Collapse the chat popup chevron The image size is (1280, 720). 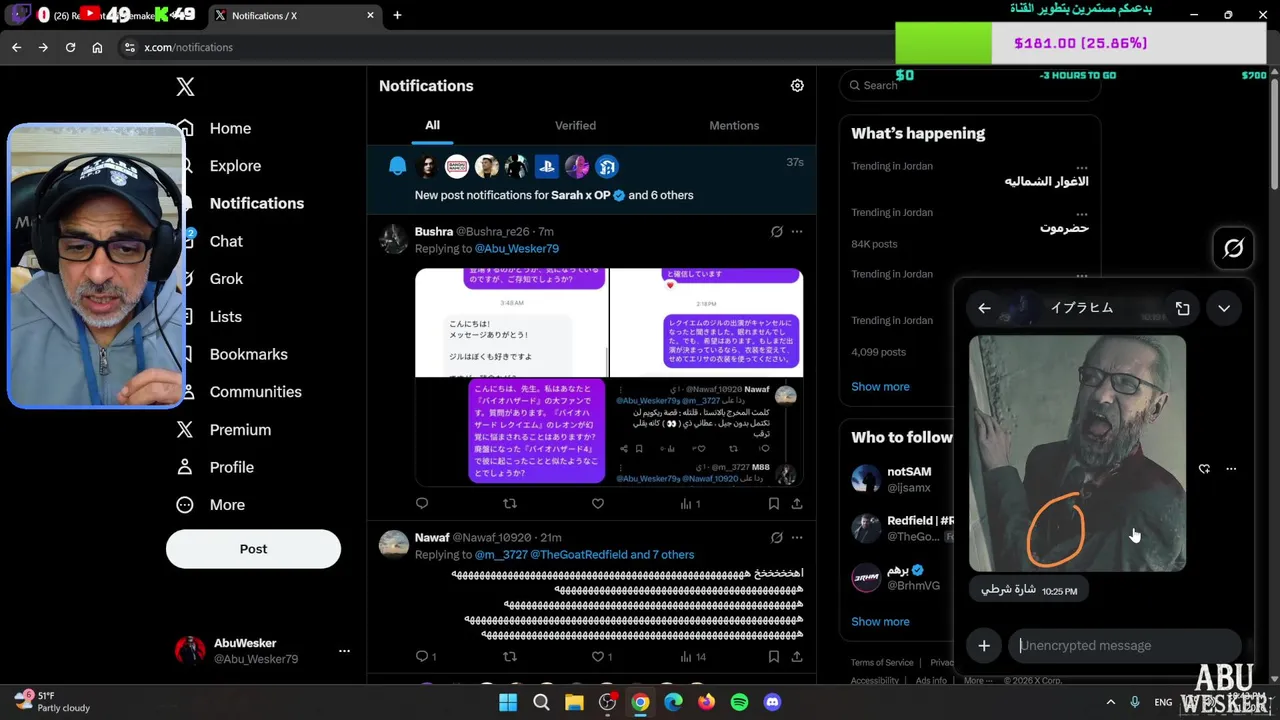point(1224,308)
